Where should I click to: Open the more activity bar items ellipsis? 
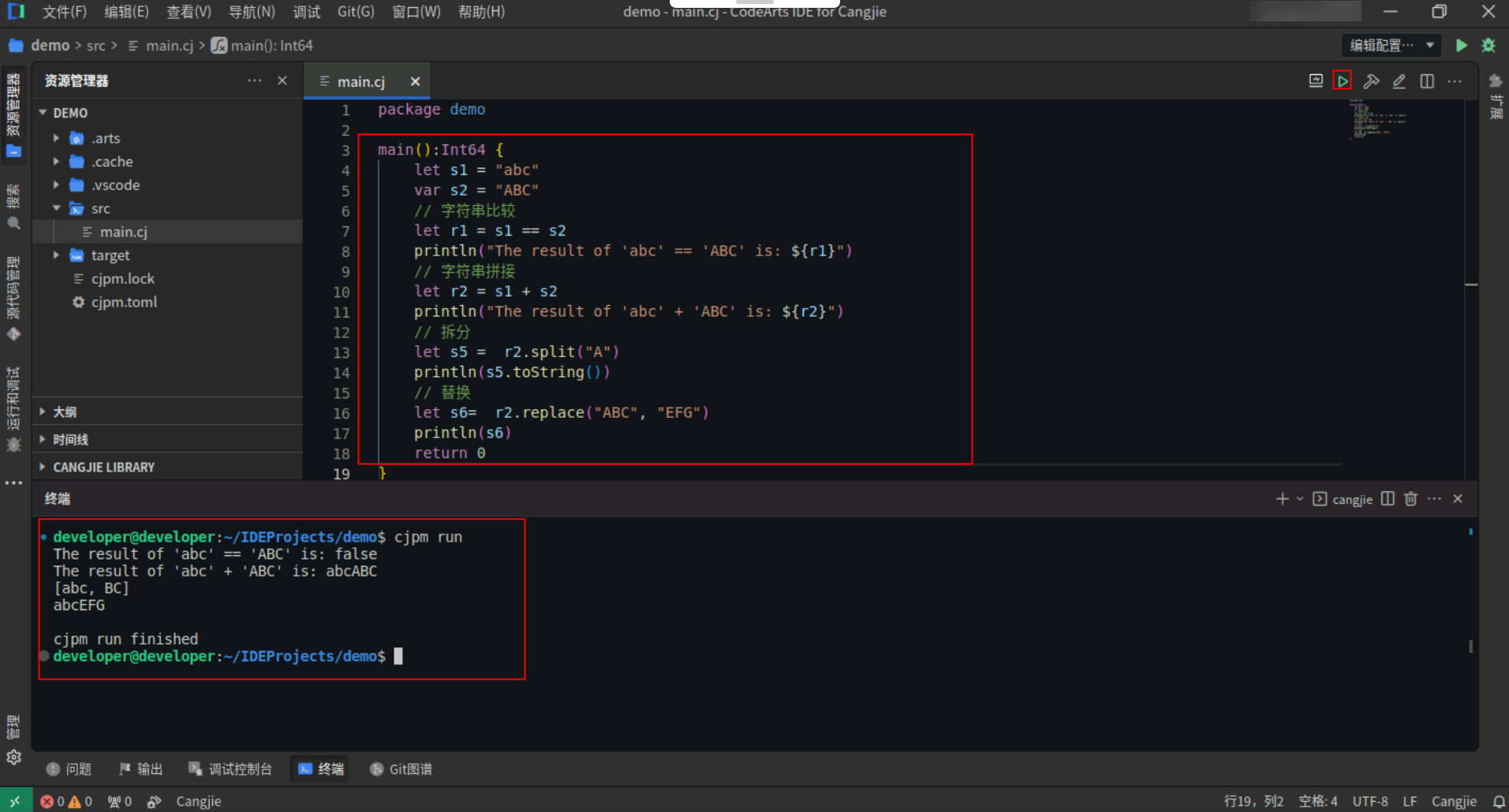[13, 482]
